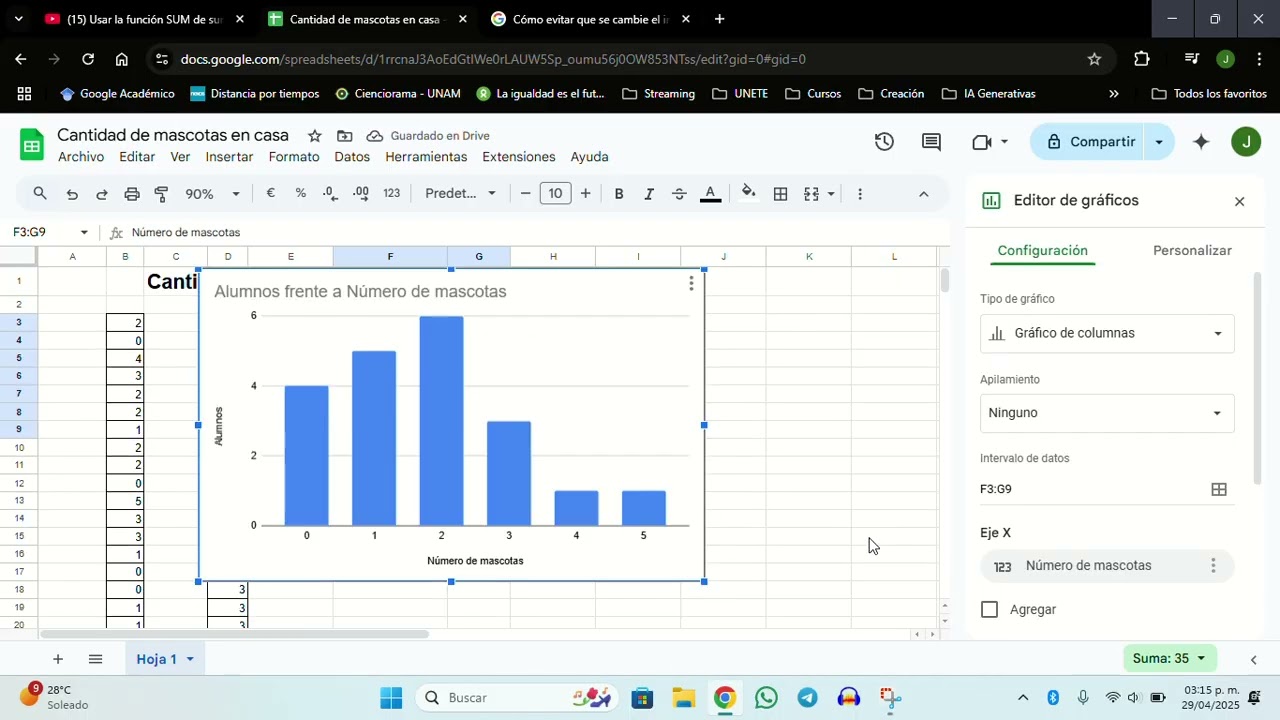Undo the last action
Viewport: 1280px width, 720px height.
point(72,194)
